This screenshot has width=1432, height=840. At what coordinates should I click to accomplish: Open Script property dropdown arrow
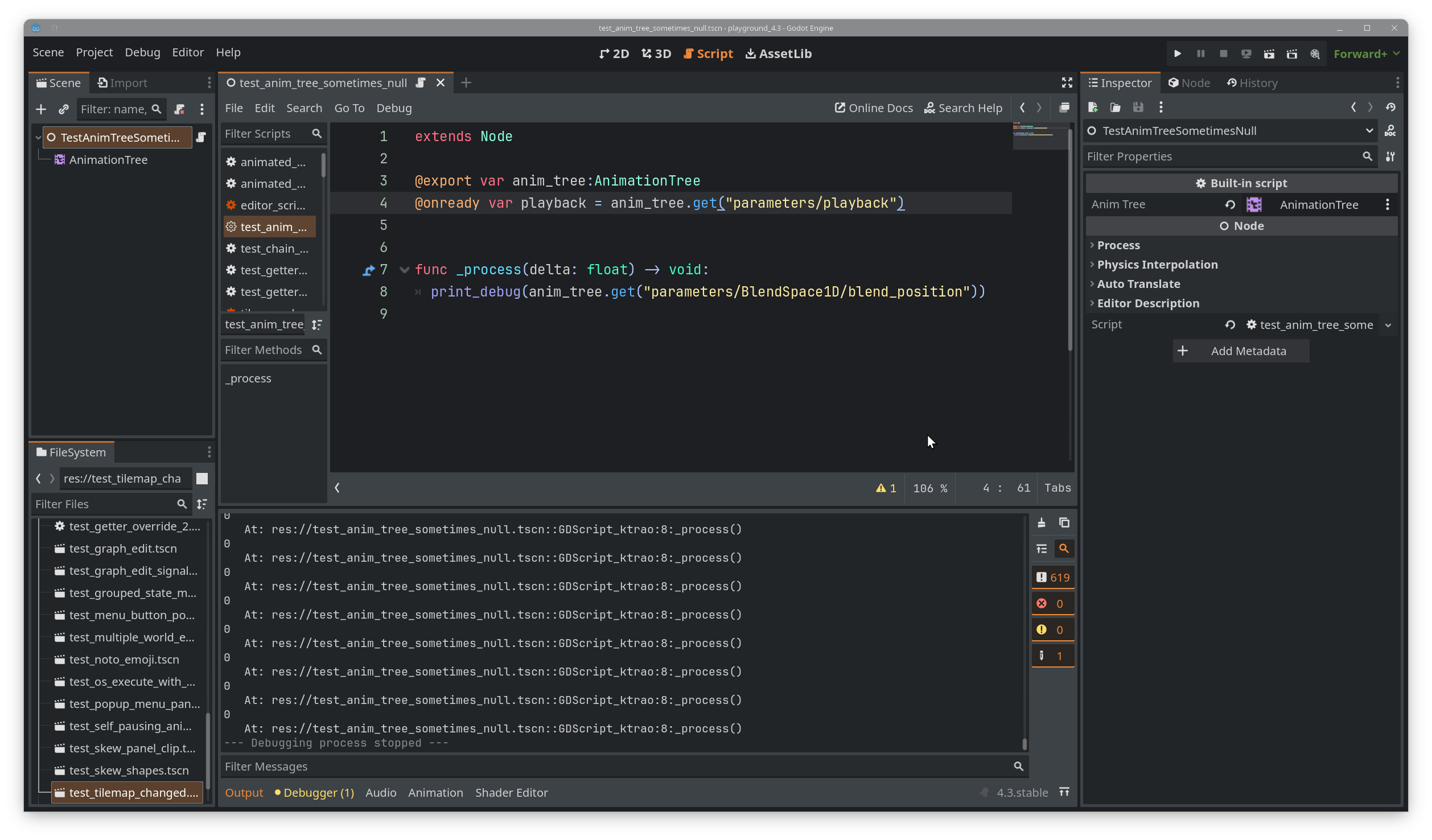point(1388,325)
